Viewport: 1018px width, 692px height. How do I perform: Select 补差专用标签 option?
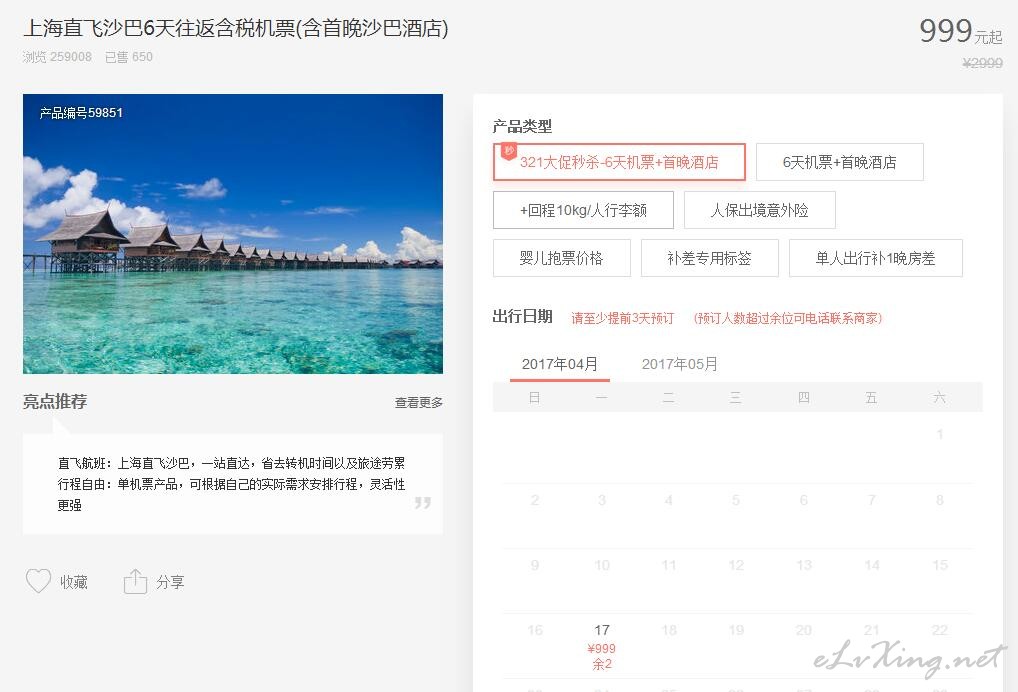point(710,258)
